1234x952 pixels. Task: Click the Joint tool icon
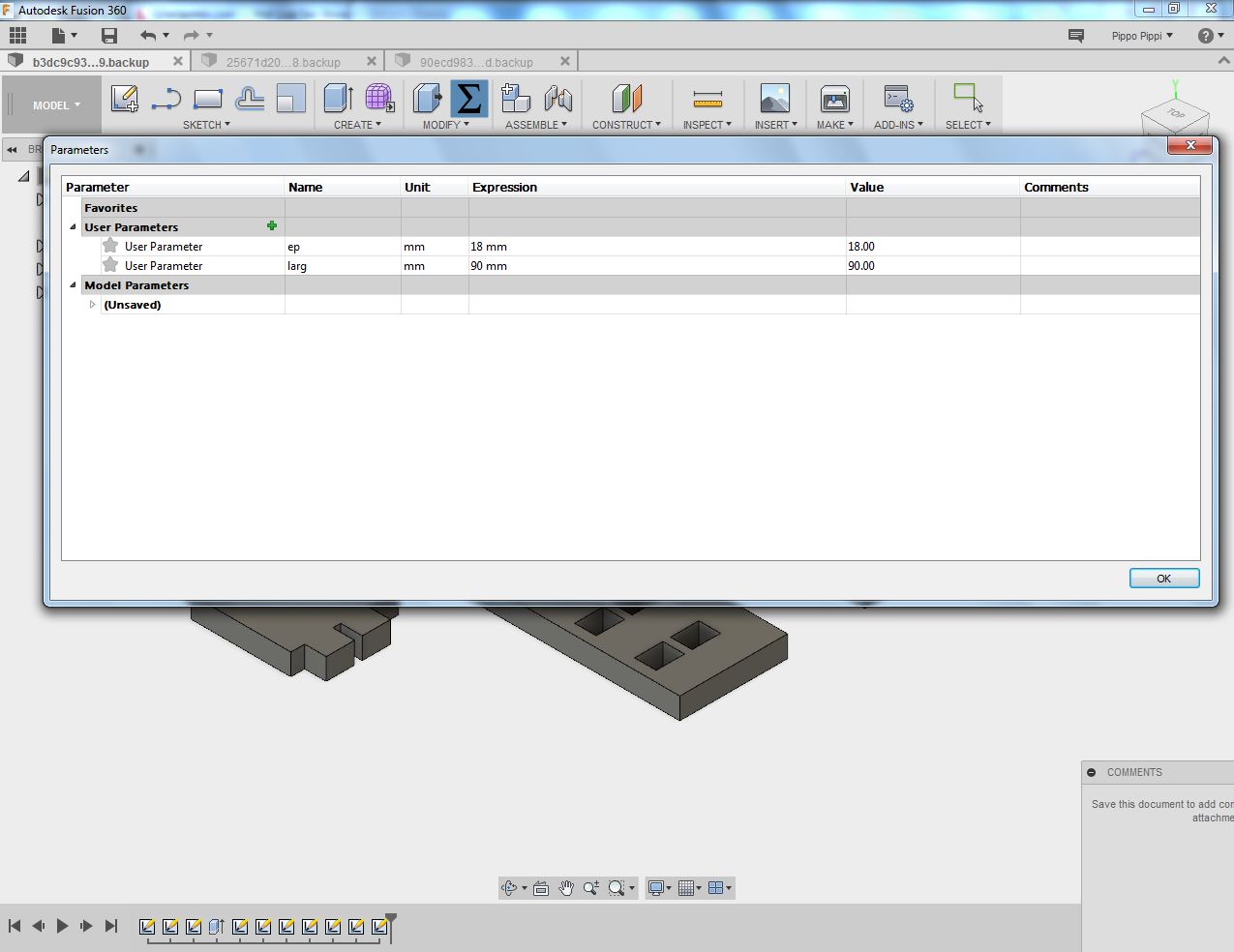tap(557, 98)
